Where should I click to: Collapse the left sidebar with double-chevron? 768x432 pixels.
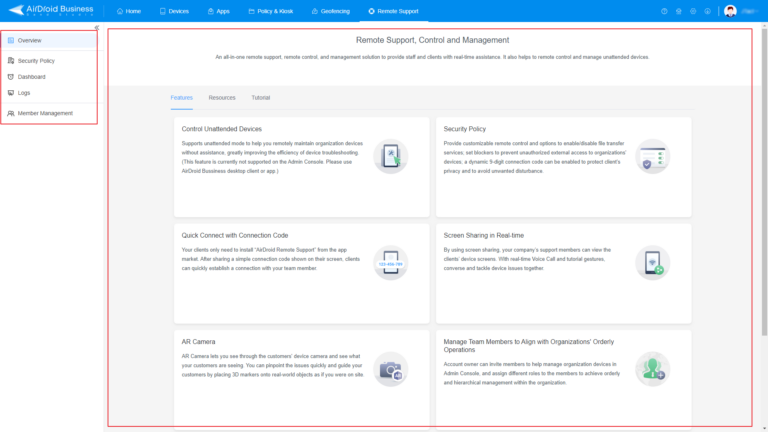coord(96,28)
